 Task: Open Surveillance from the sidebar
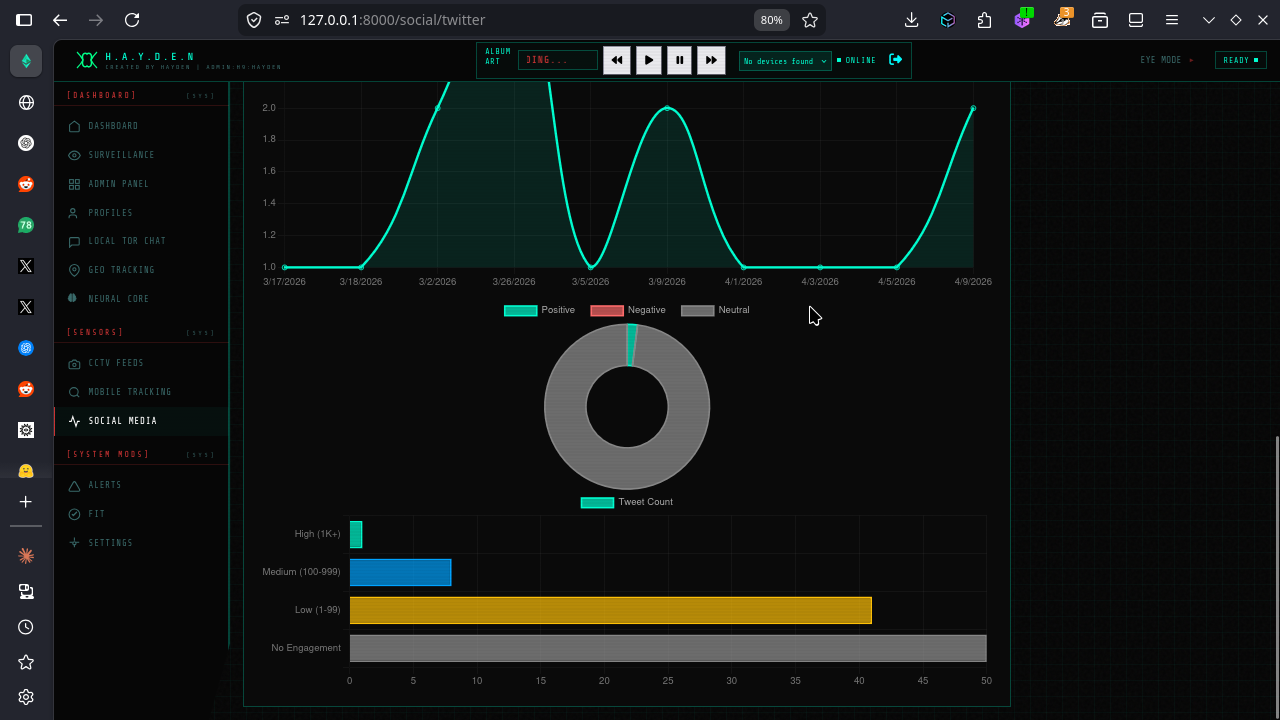tap(141, 155)
